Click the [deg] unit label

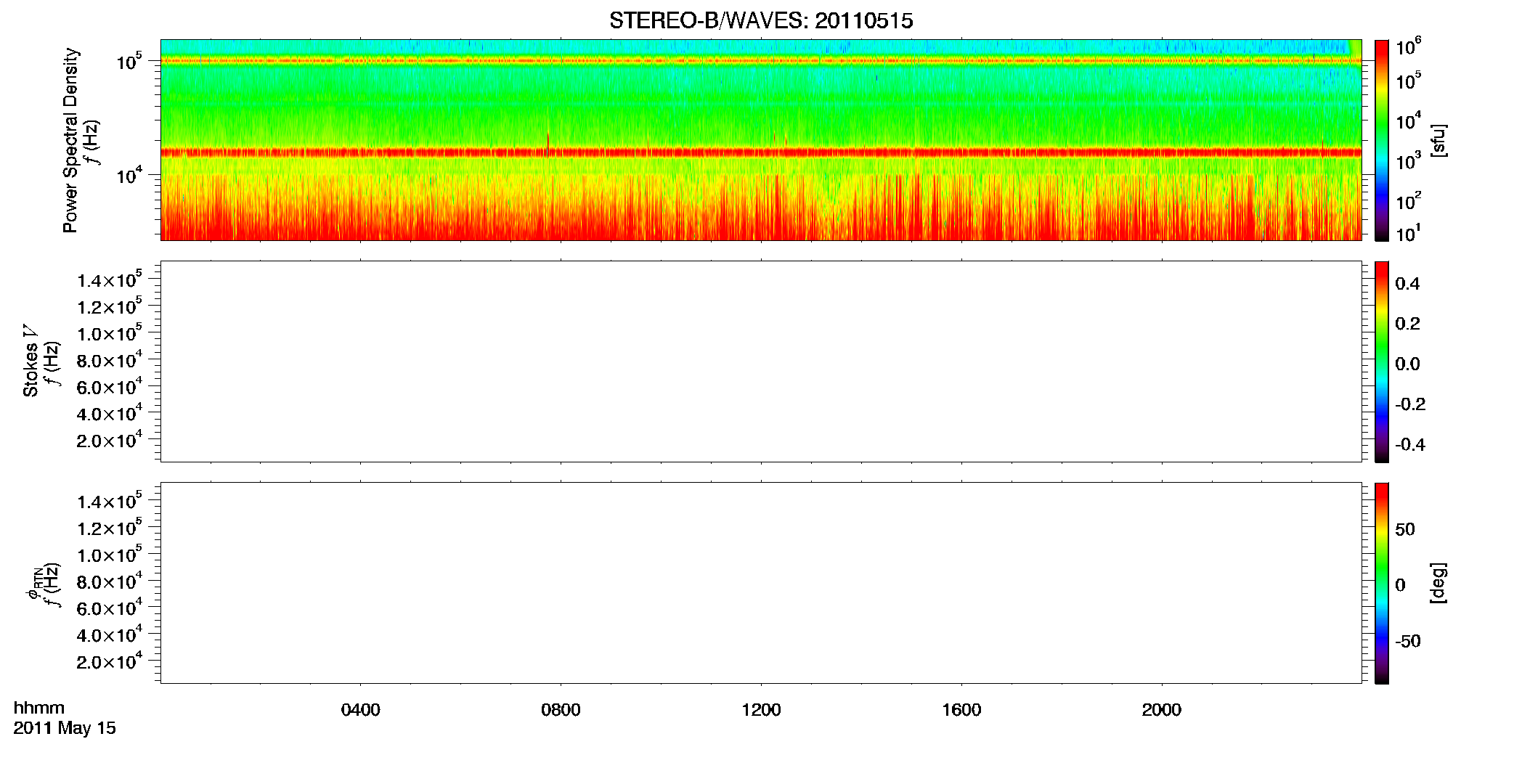(1438, 583)
